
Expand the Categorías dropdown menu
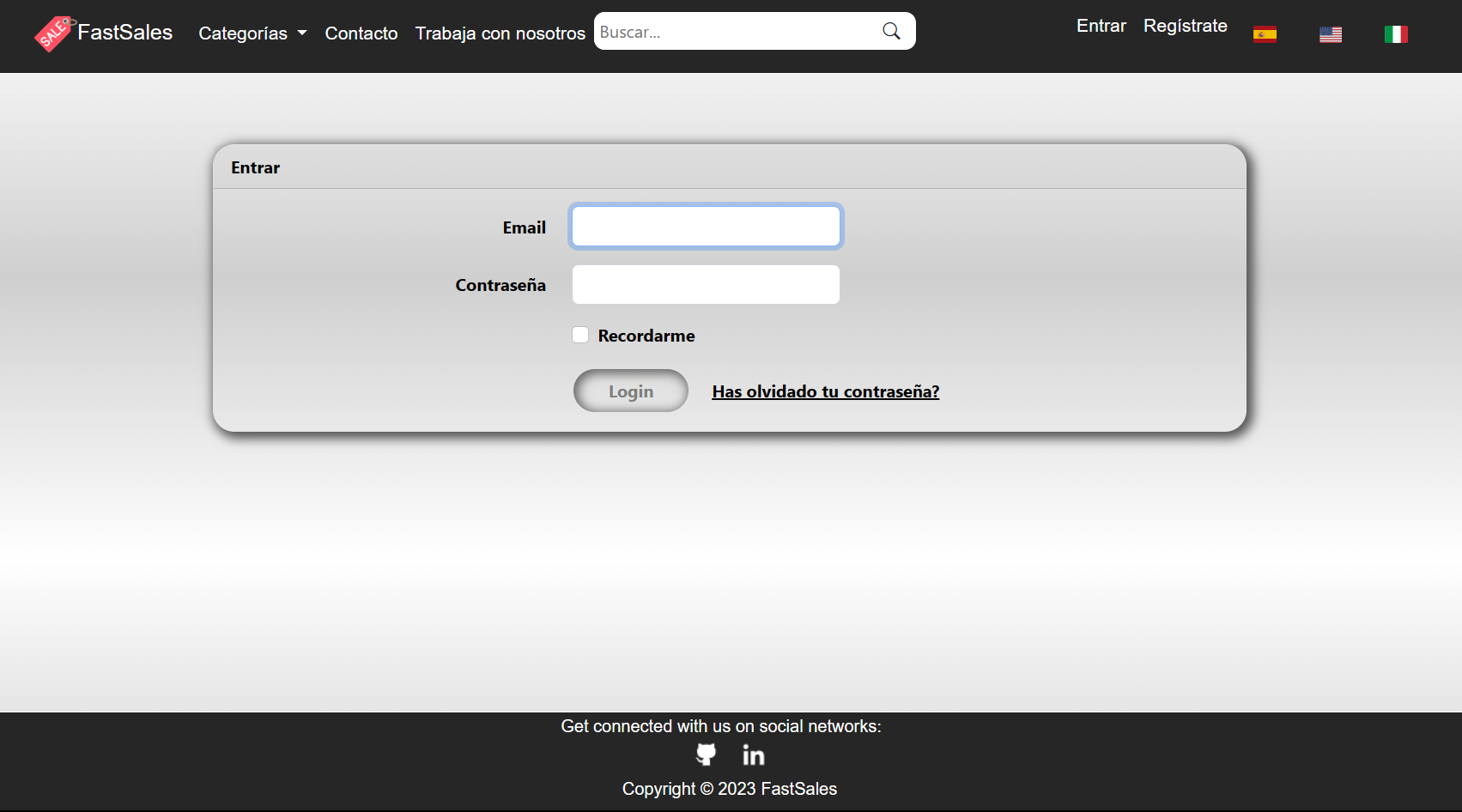[x=252, y=33]
